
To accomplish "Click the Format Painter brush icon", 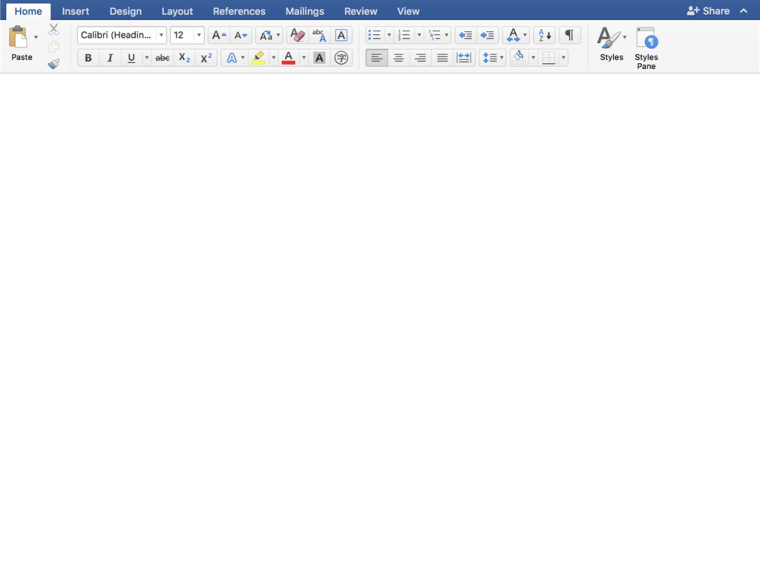I will (x=54, y=63).
